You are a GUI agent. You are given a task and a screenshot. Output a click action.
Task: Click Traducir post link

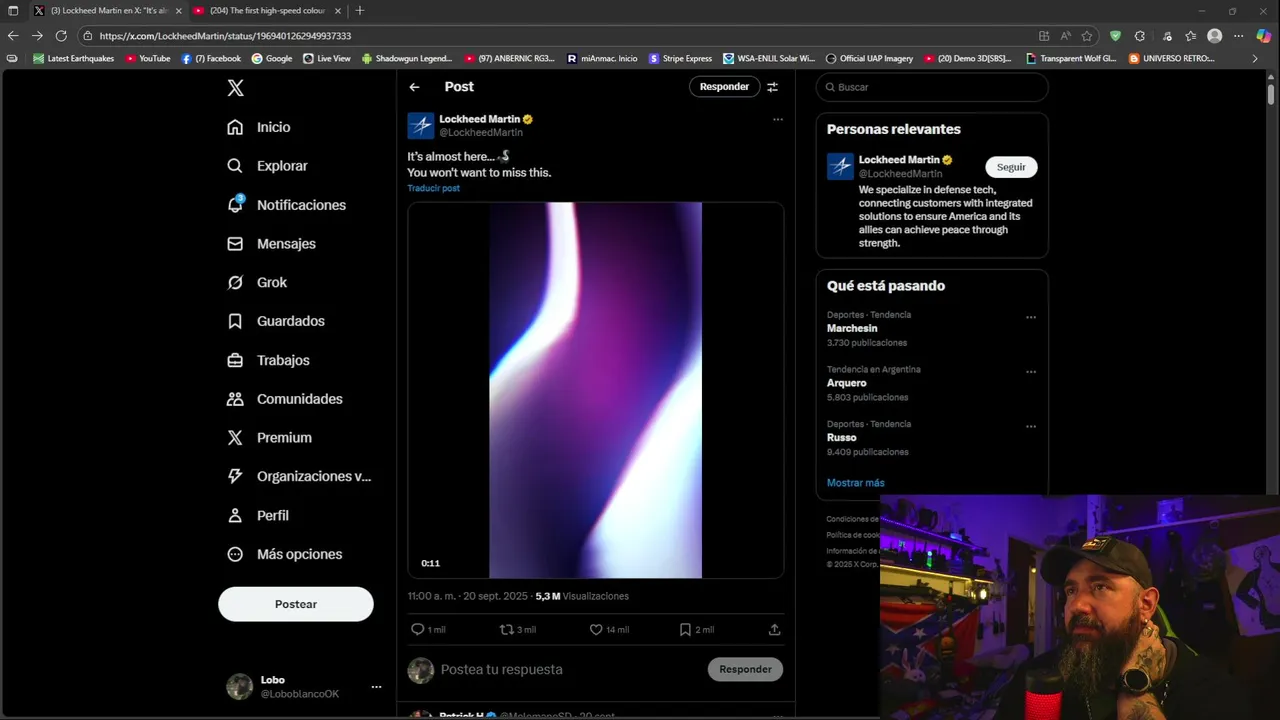433,188
